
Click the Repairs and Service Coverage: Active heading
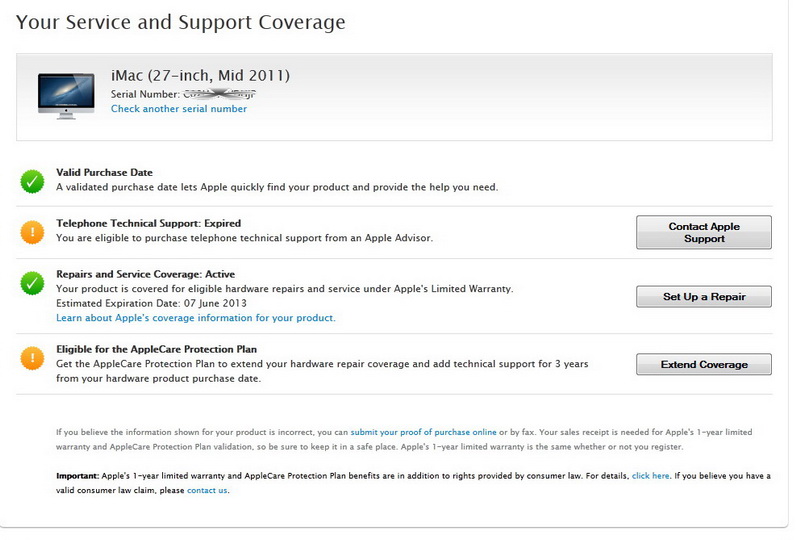[x=145, y=274]
